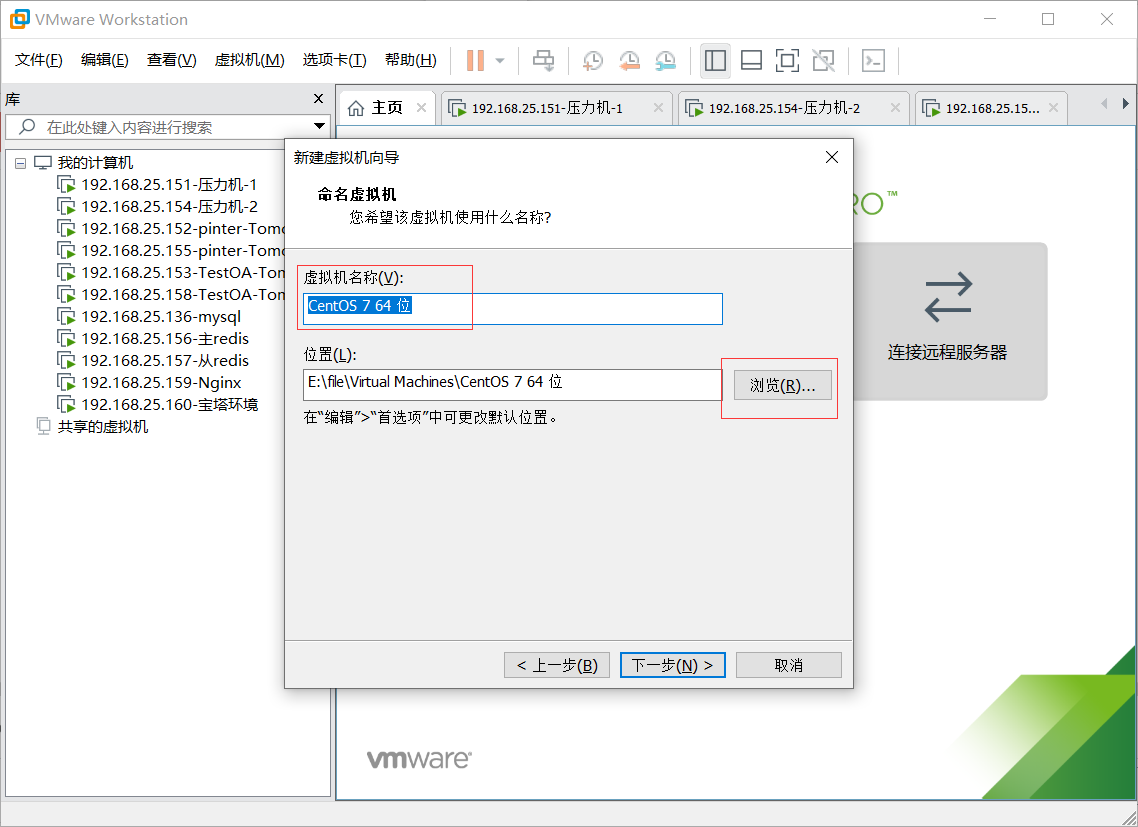Viewport: 1138px width, 827px height.
Task: Maximize the VMware Workstation window
Action: [1048, 20]
